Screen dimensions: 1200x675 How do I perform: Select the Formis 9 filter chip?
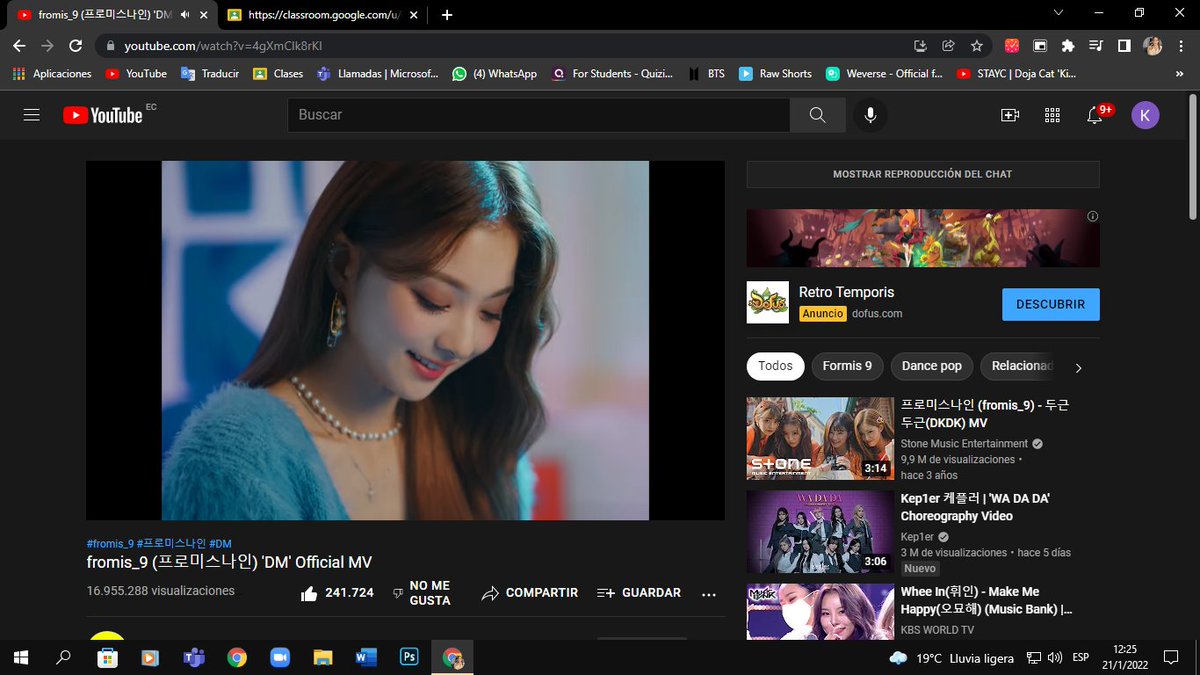tap(847, 366)
